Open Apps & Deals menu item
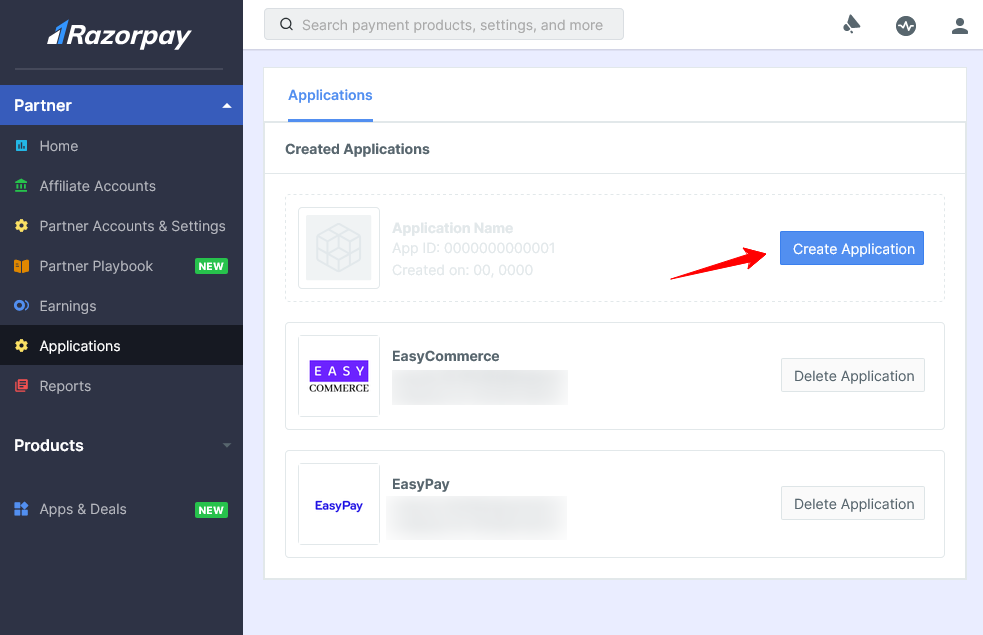The width and height of the screenshot is (983, 635). tap(122, 508)
